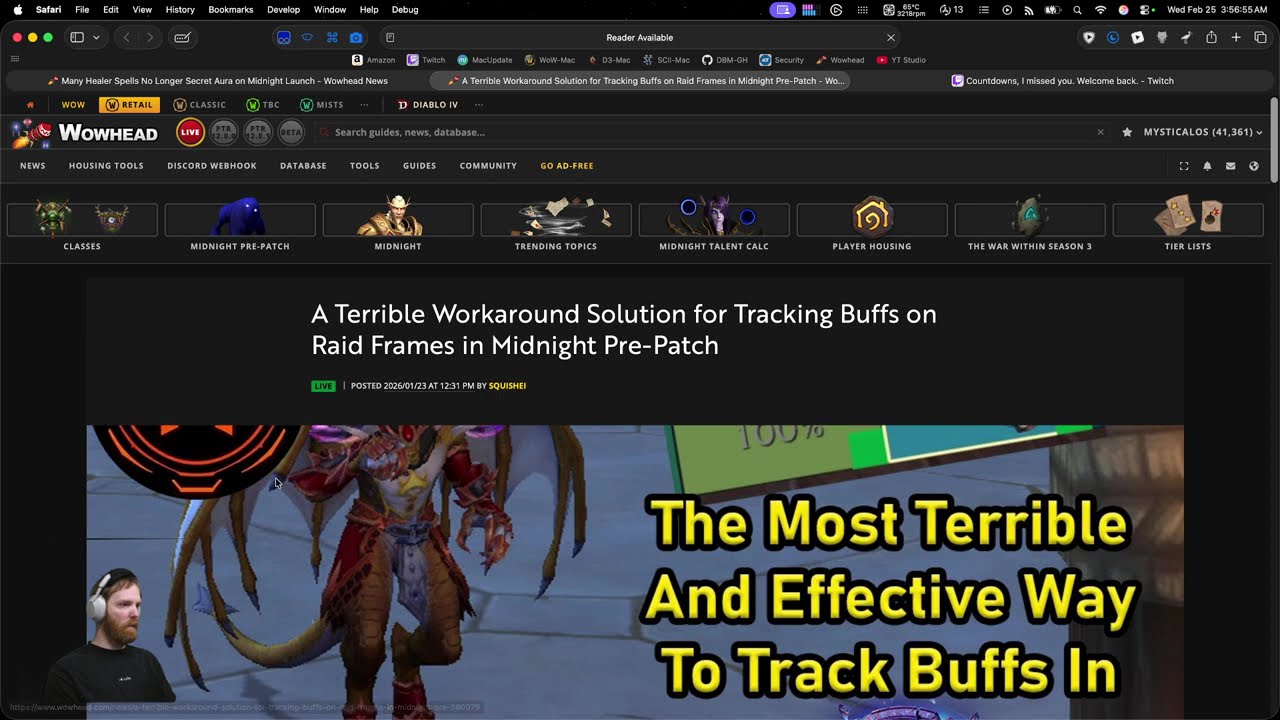1280x720 pixels.
Task: Open the TIER LISTS banner
Action: 1188,223
